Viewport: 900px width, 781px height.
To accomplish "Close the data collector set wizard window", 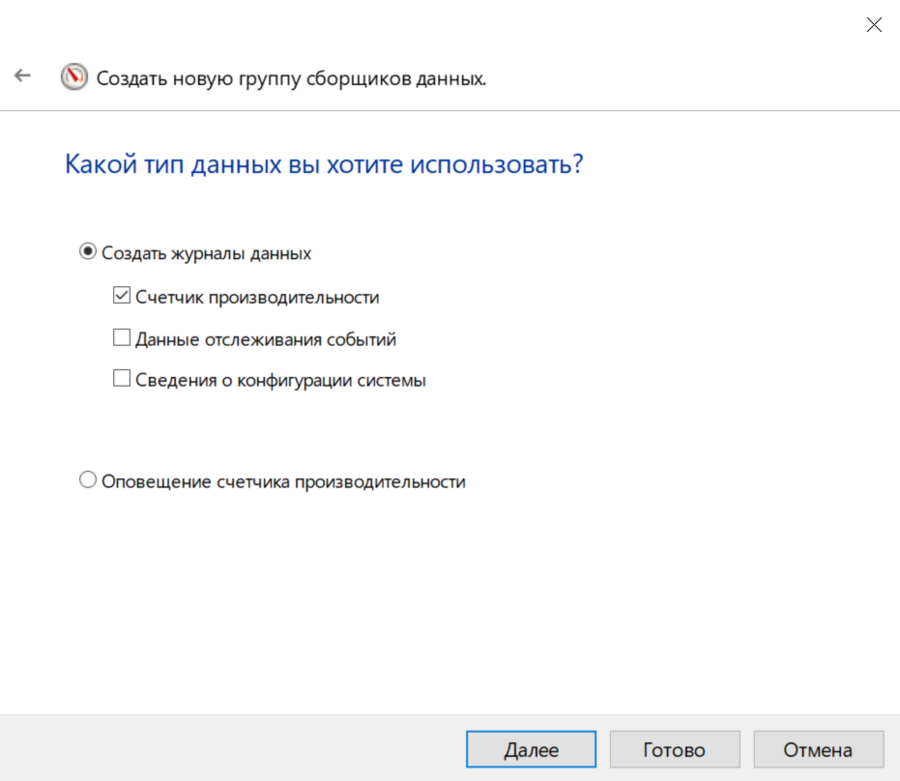I will click(873, 25).
